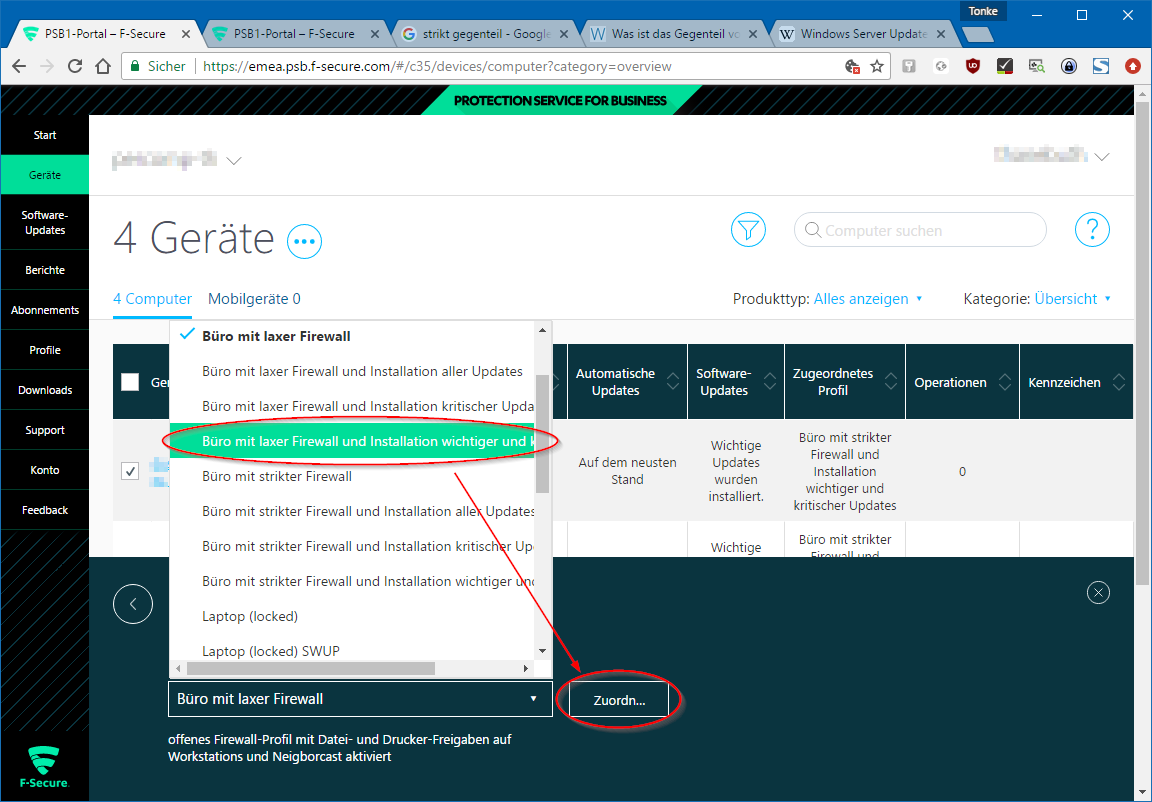Switch to the Mobilgeräte 0 tab

coord(254,299)
